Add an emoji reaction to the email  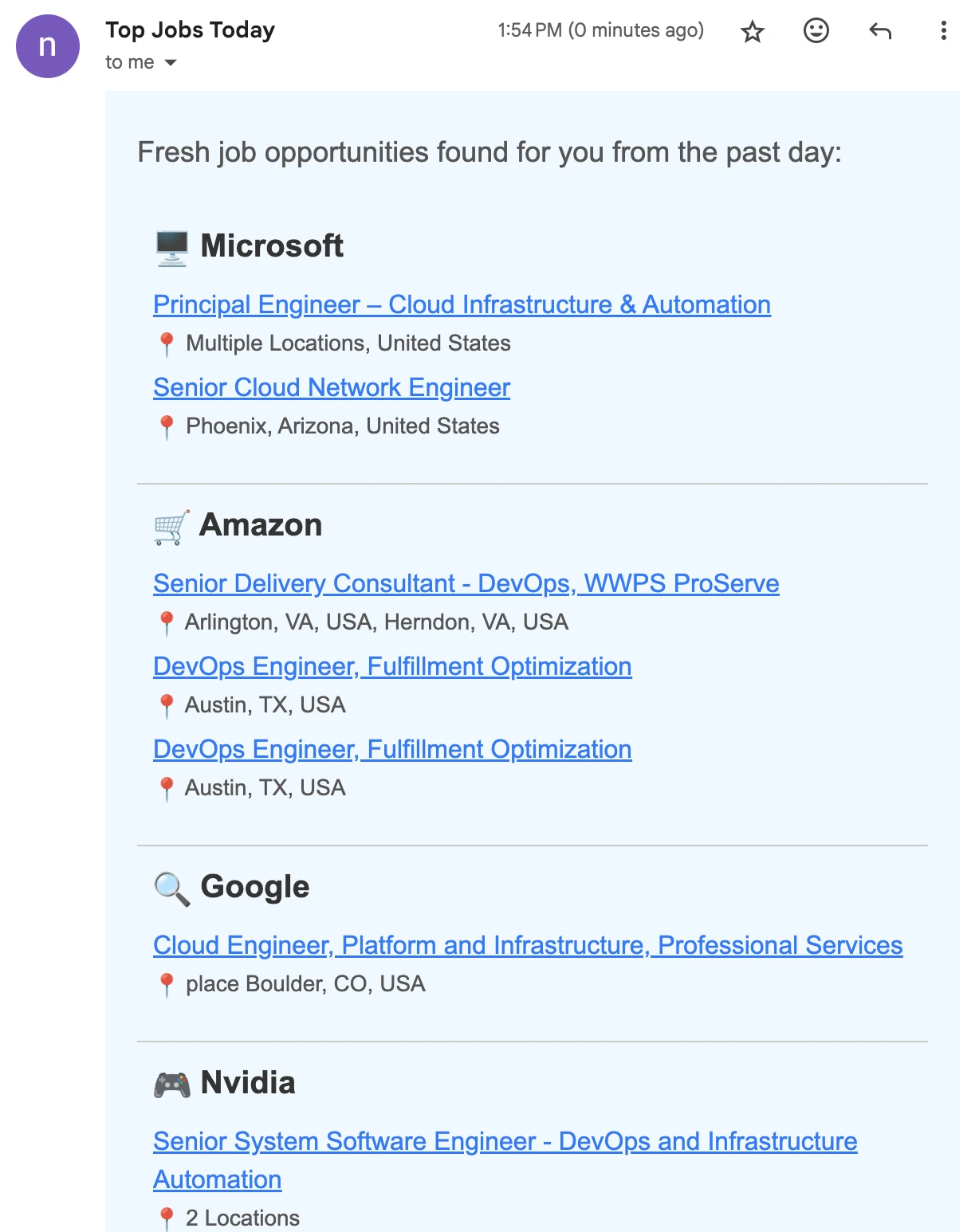[x=816, y=32]
